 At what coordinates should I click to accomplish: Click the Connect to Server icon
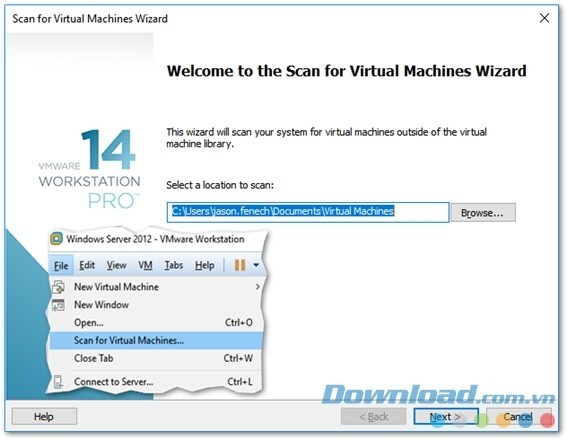(x=58, y=382)
